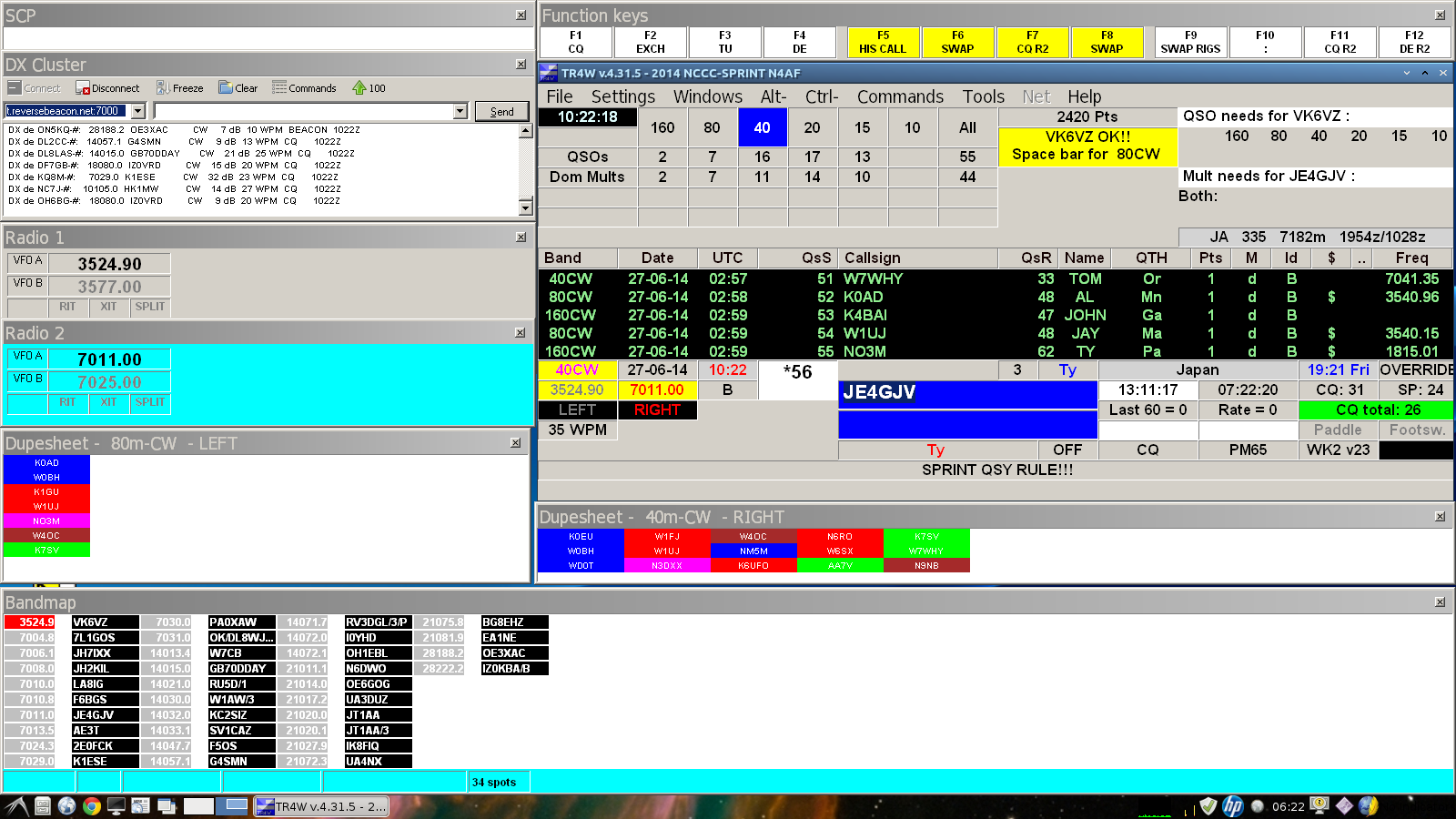The image size is (1456, 819).
Task: Click the green shield checkmark tray icon
Action: [x=1208, y=806]
